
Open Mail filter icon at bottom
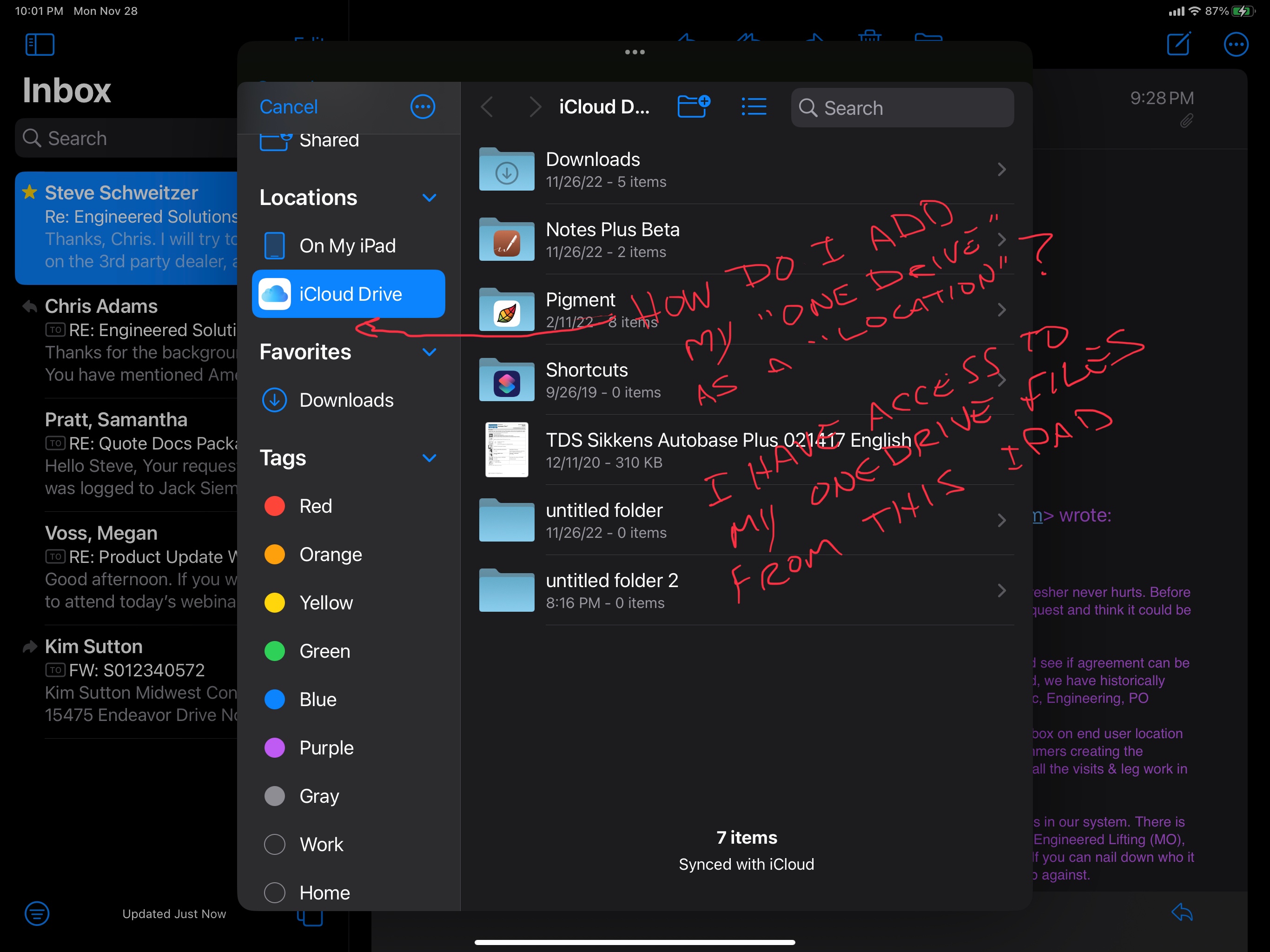click(x=37, y=913)
